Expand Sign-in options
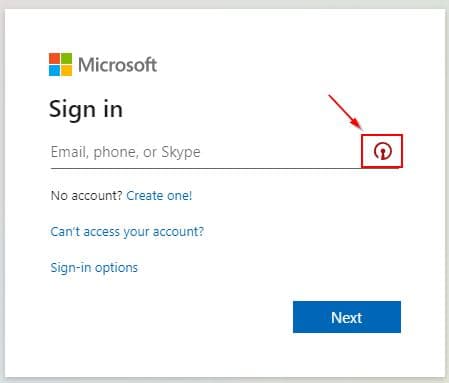This screenshot has height=383, width=449. pos(94,268)
